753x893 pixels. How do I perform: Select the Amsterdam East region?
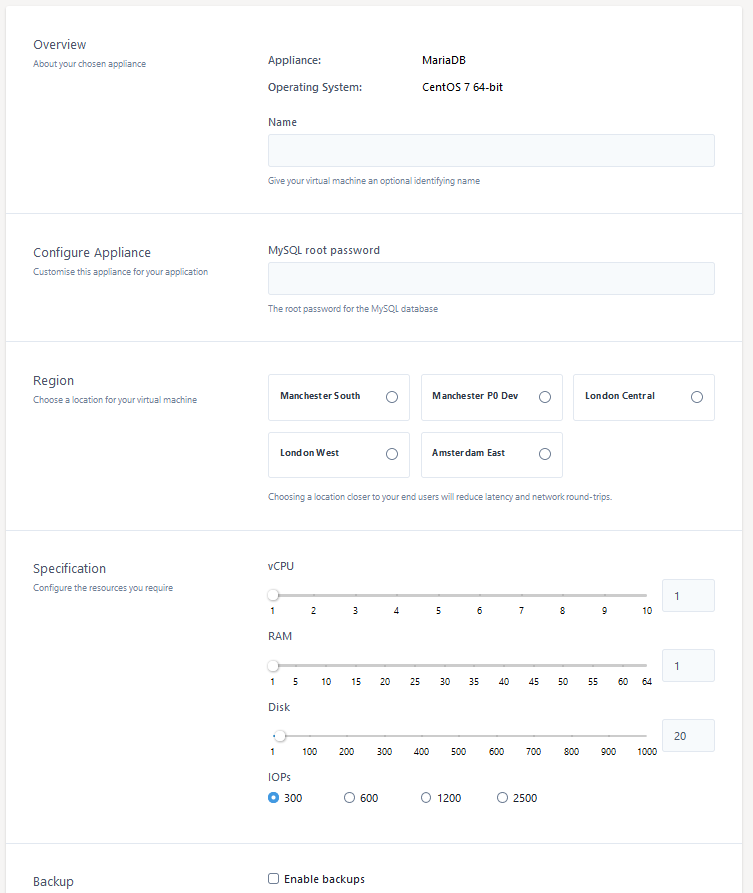[x=545, y=453]
